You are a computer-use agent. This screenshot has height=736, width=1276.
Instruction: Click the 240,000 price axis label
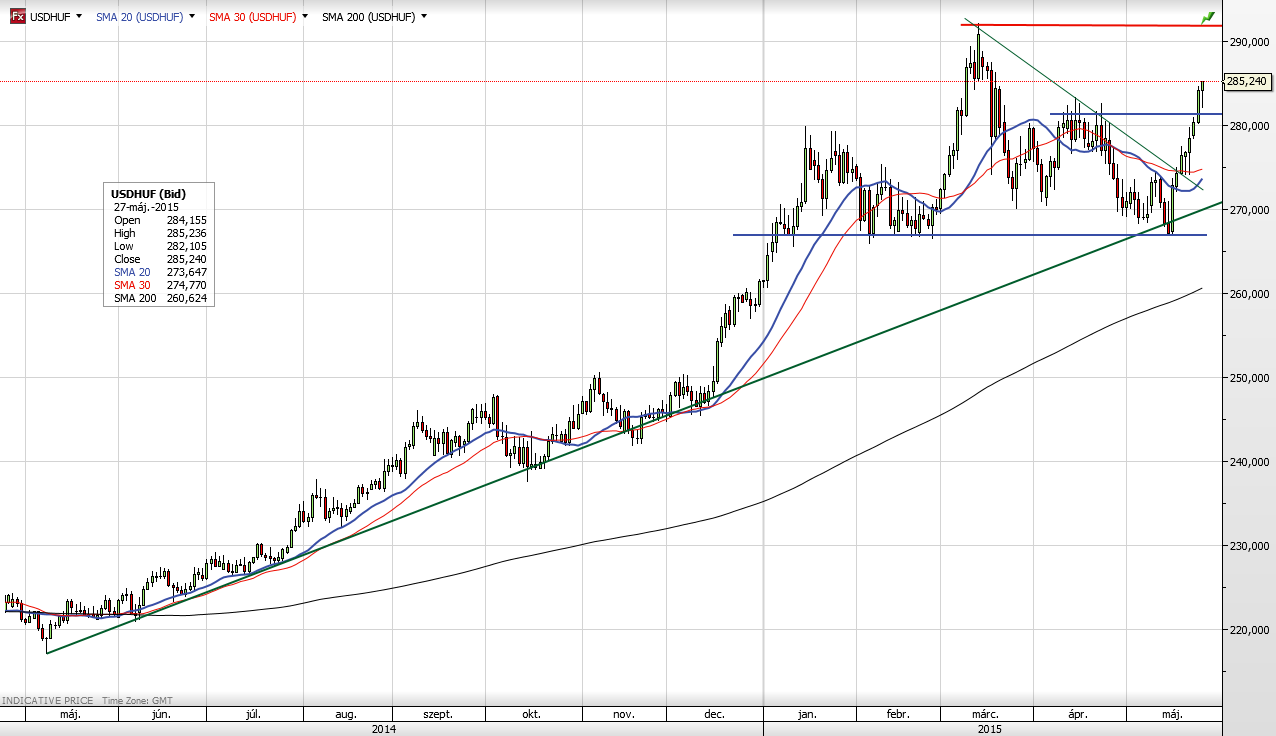(x=1250, y=462)
